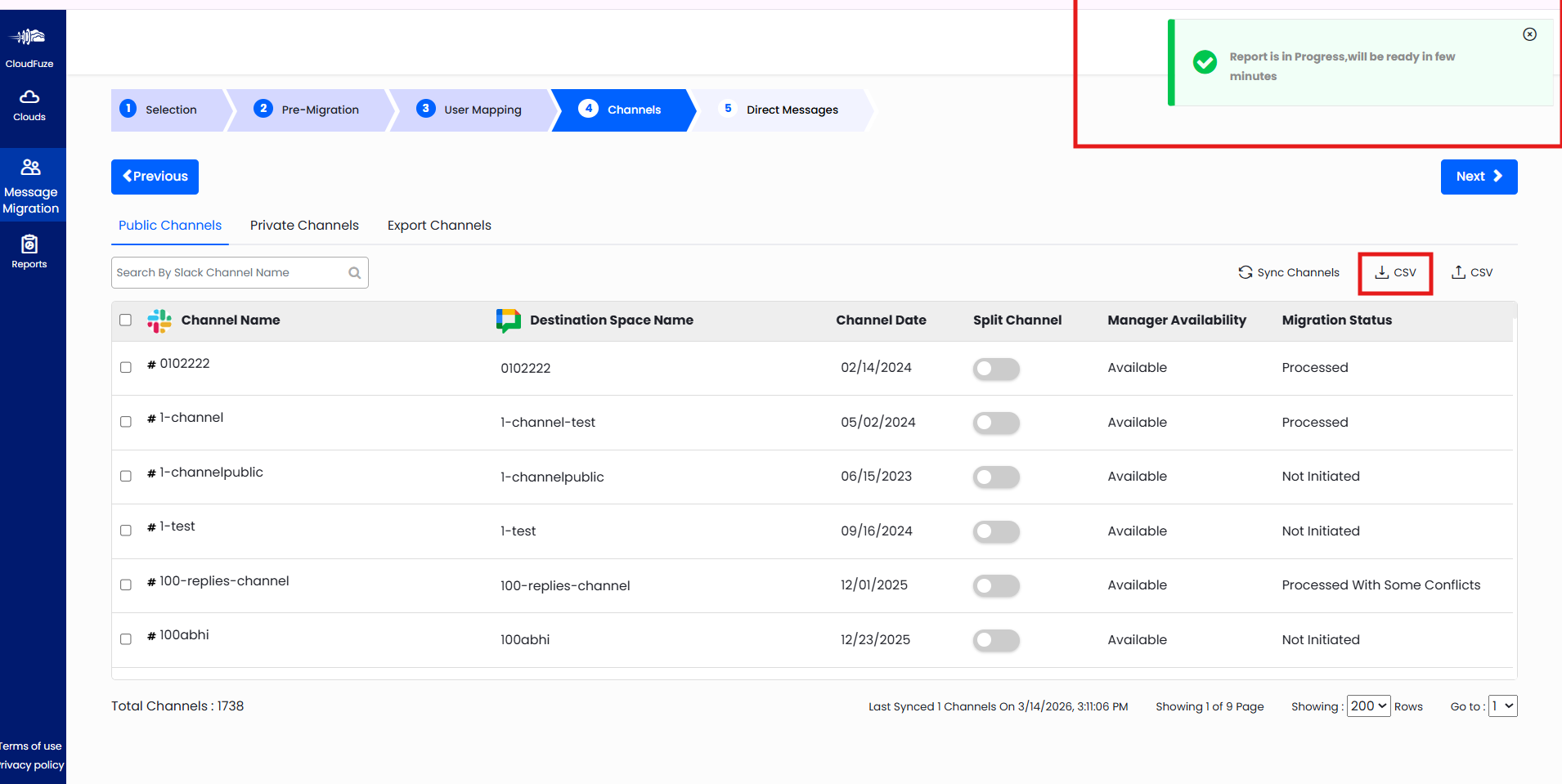This screenshot has width=1562, height=784.
Task: Click destination space 1-channel-test
Action: (548, 423)
